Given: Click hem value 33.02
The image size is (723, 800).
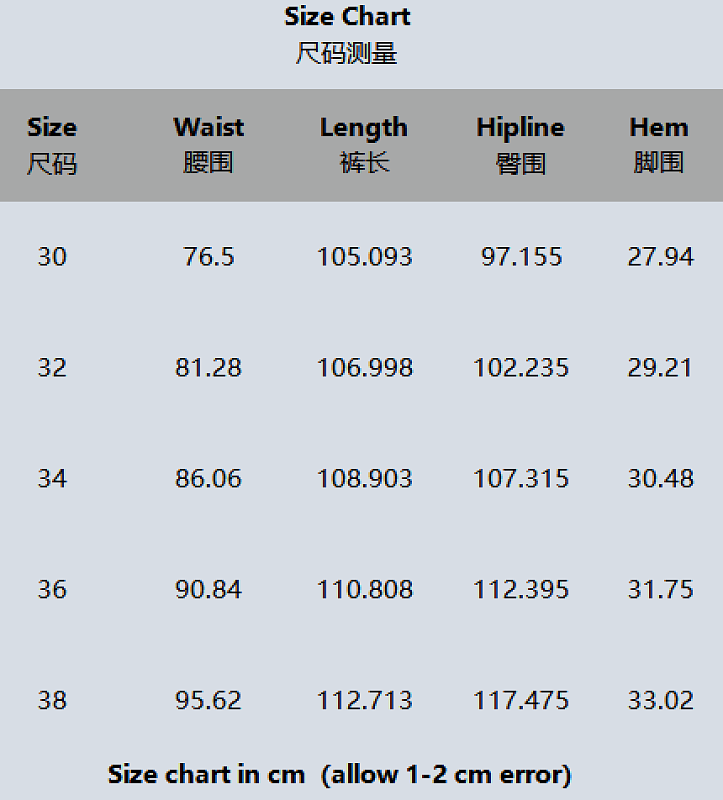Looking at the screenshot, I should [x=661, y=701].
